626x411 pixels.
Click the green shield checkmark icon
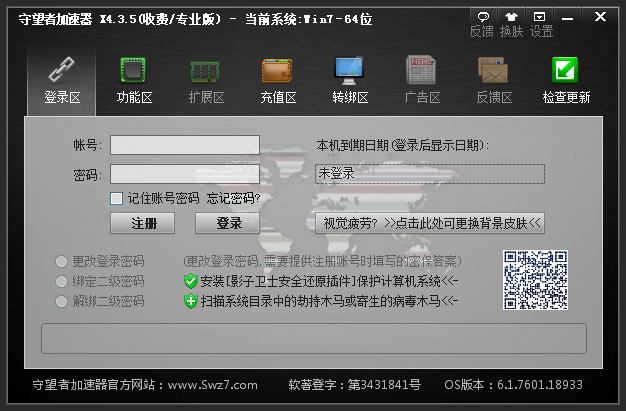[191, 281]
